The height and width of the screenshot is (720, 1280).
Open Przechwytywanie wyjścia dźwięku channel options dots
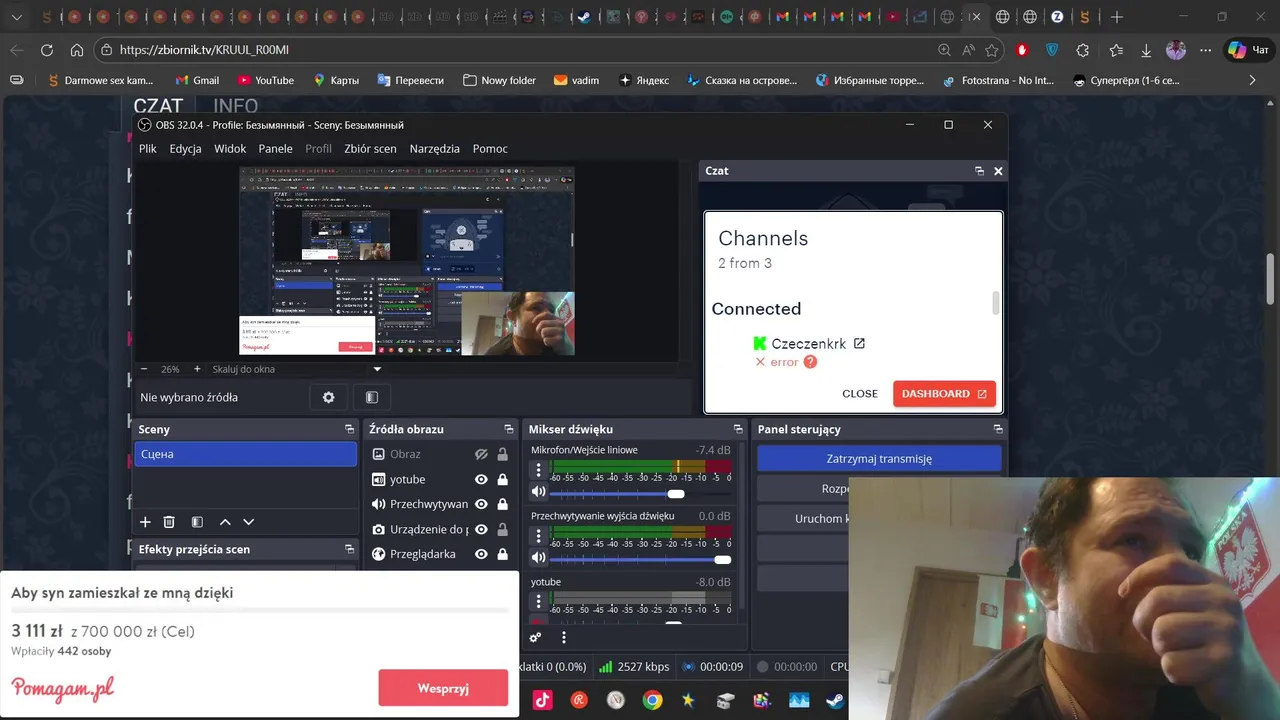click(538, 536)
